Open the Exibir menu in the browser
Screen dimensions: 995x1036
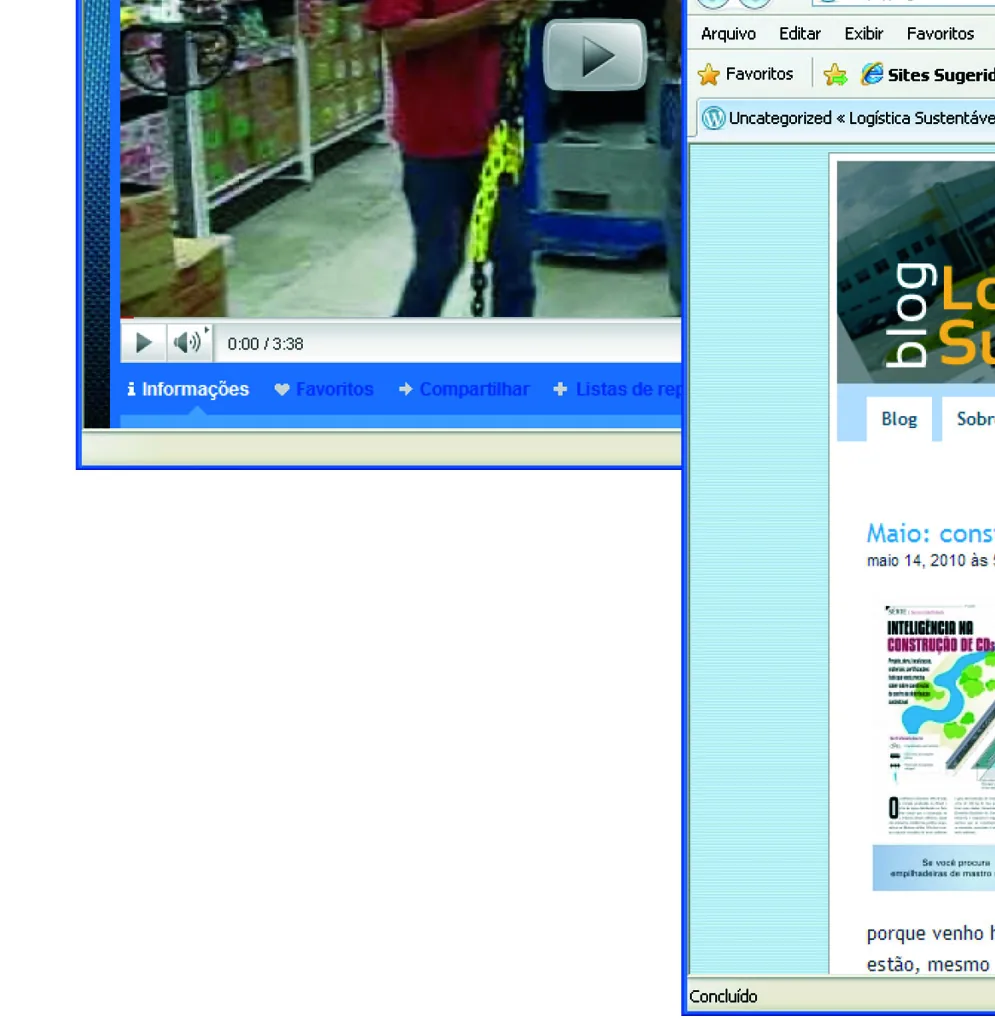coord(864,34)
